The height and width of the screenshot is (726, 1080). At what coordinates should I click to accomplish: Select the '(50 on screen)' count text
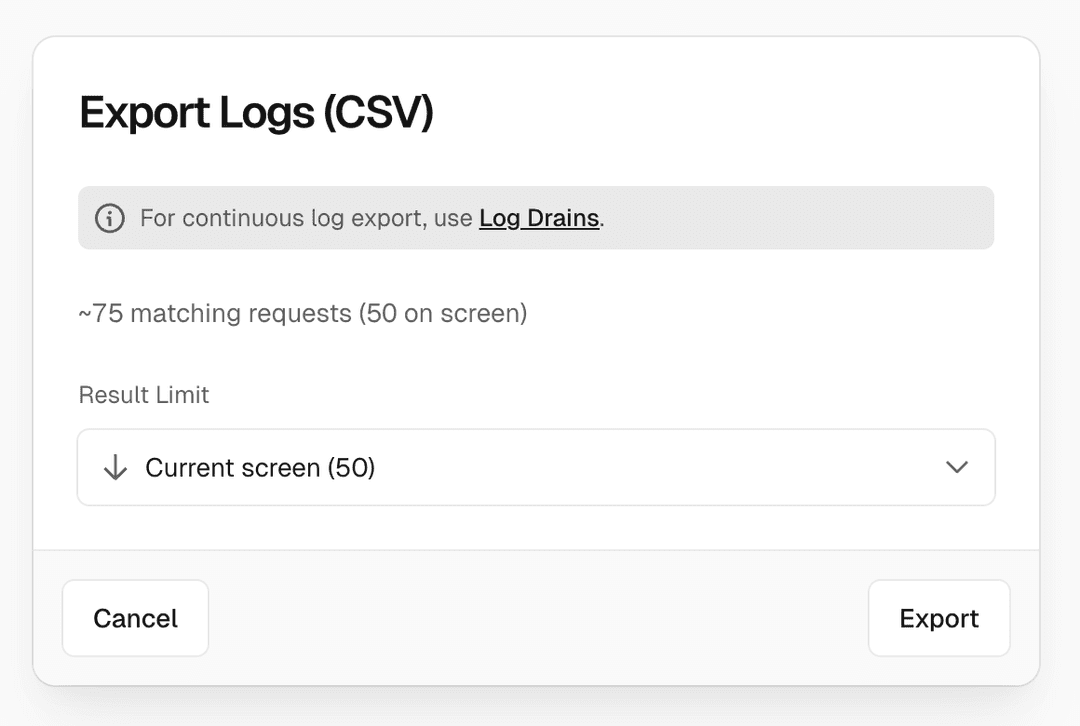click(x=442, y=313)
